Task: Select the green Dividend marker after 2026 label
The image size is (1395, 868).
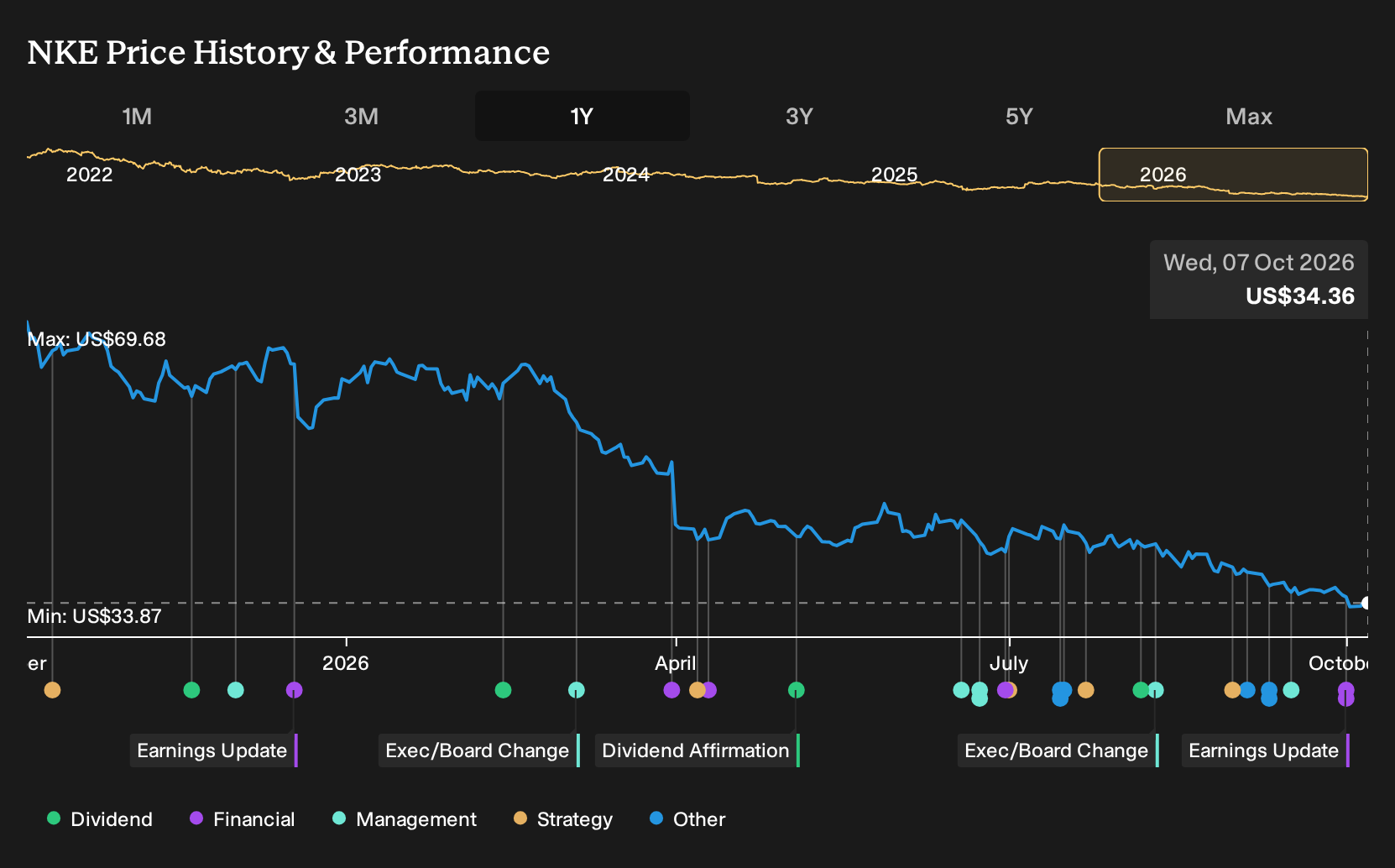Action: point(503,690)
